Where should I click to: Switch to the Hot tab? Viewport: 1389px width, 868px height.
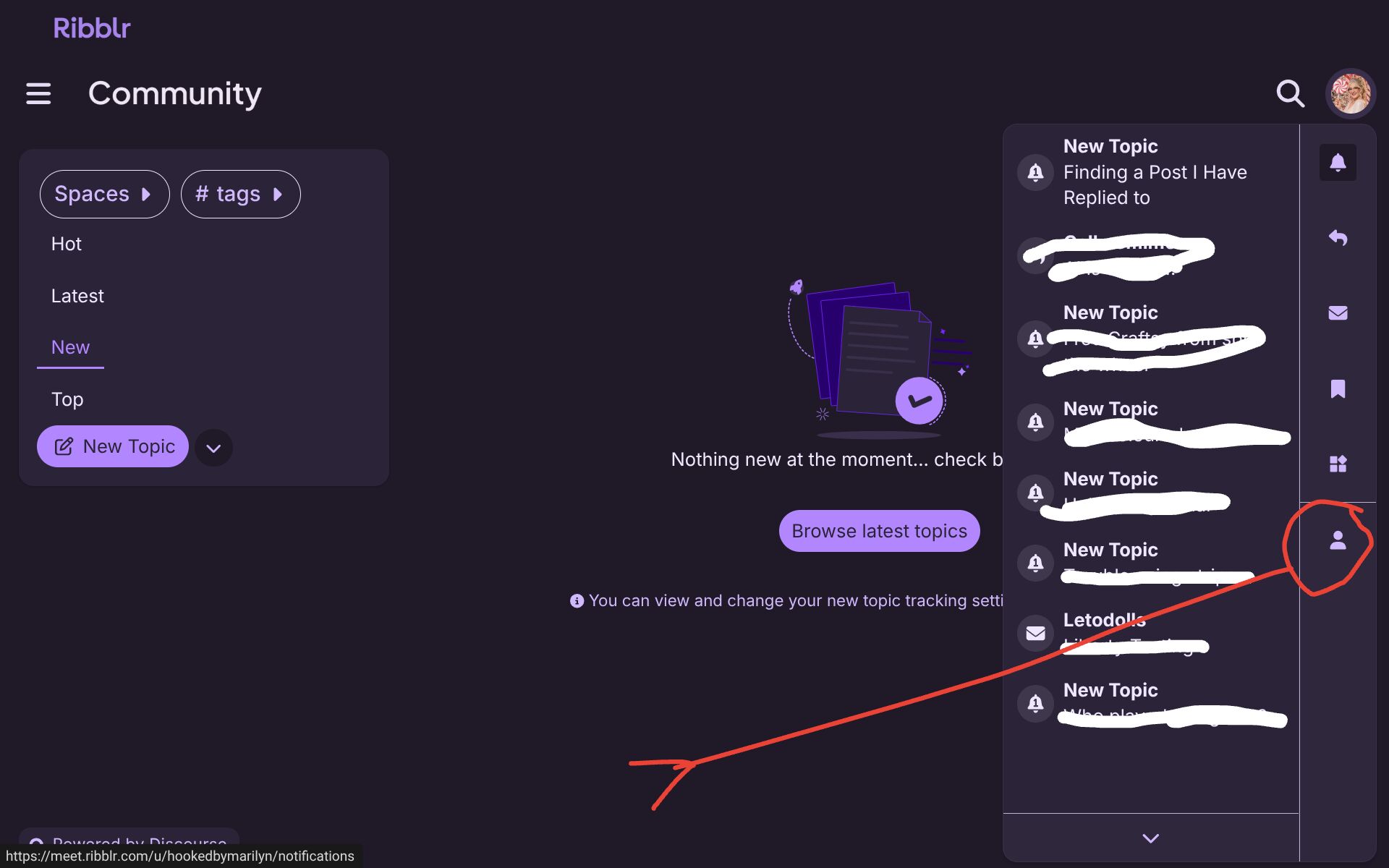coord(67,244)
